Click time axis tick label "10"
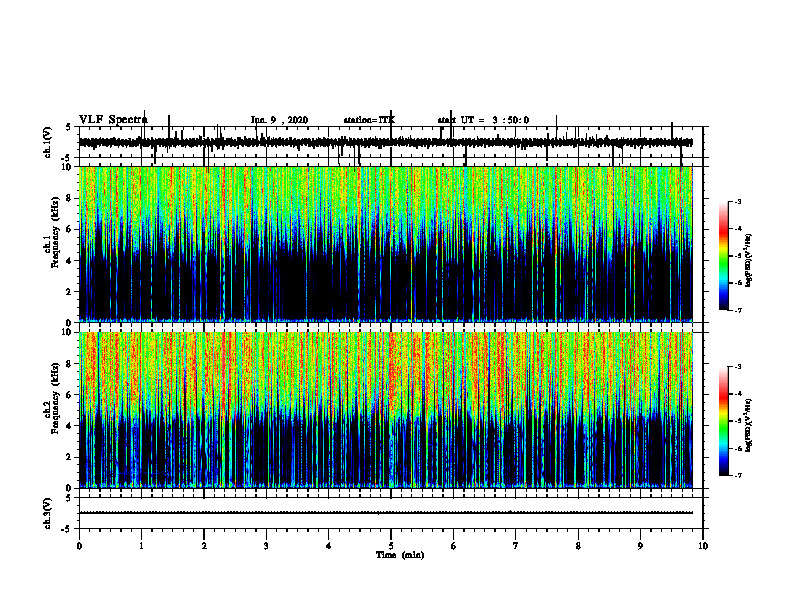Screen dimensions: 792x612 (703, 546)
